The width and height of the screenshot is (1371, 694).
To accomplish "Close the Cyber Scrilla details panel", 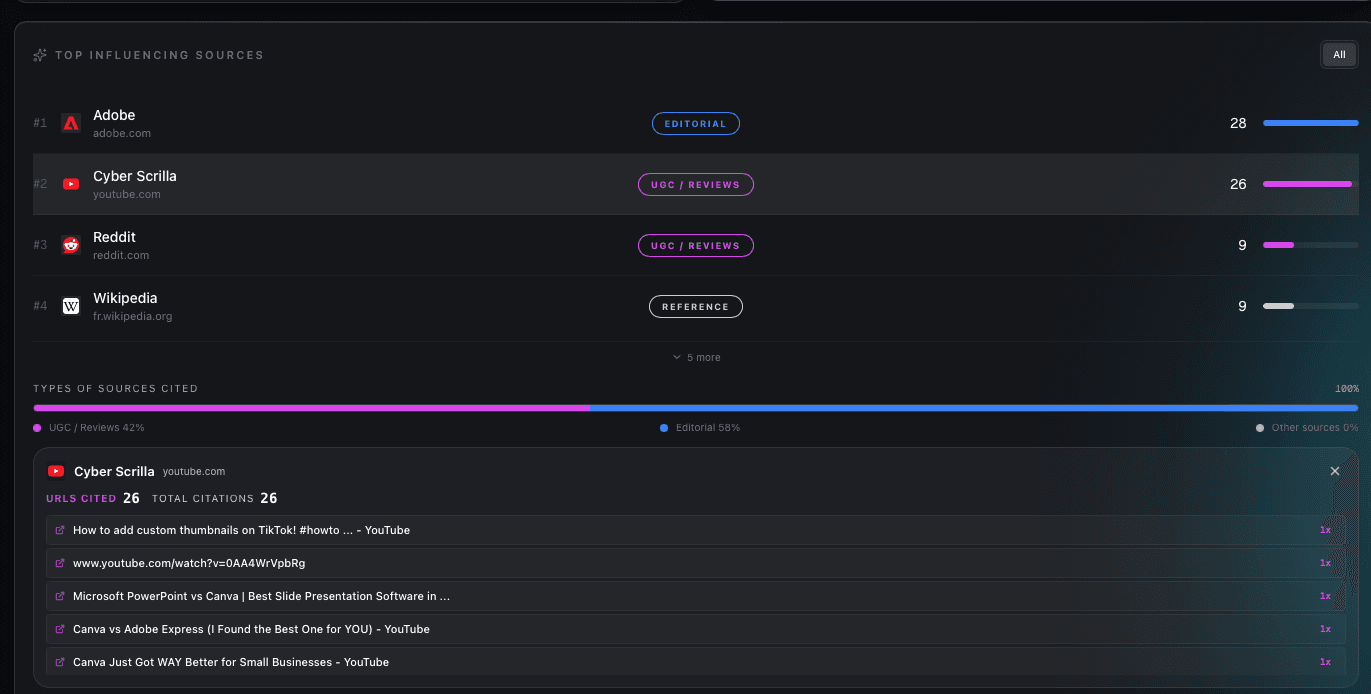I will [x=1334, y=471].
